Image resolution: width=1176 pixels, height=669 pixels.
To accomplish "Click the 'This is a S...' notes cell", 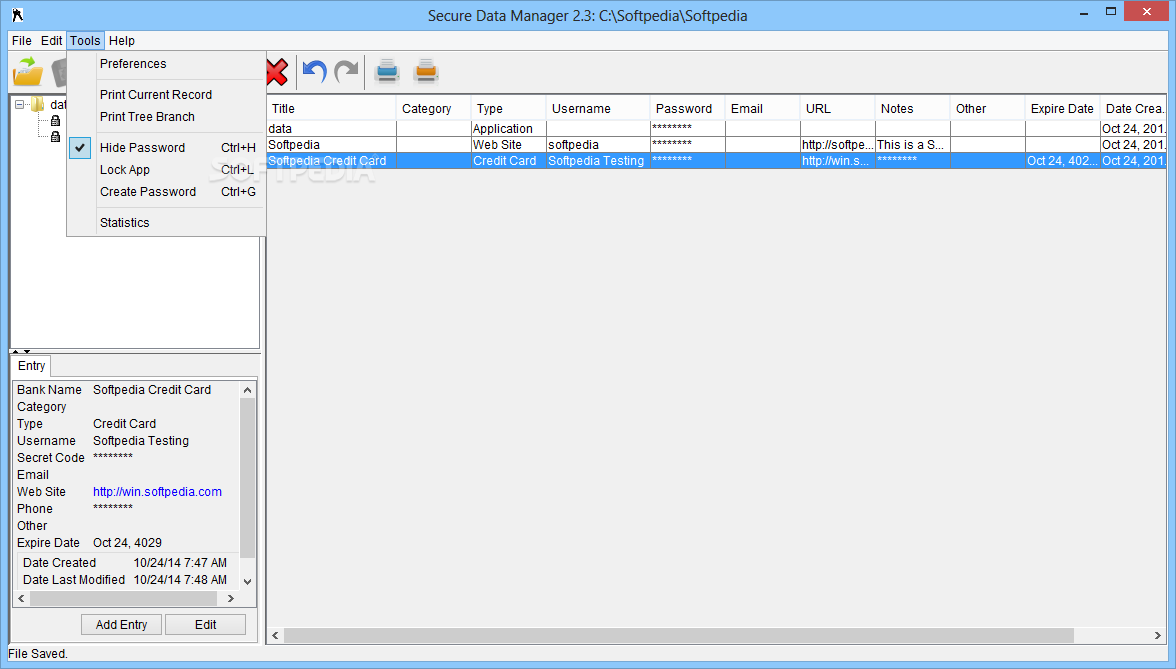I will [913, 145].
